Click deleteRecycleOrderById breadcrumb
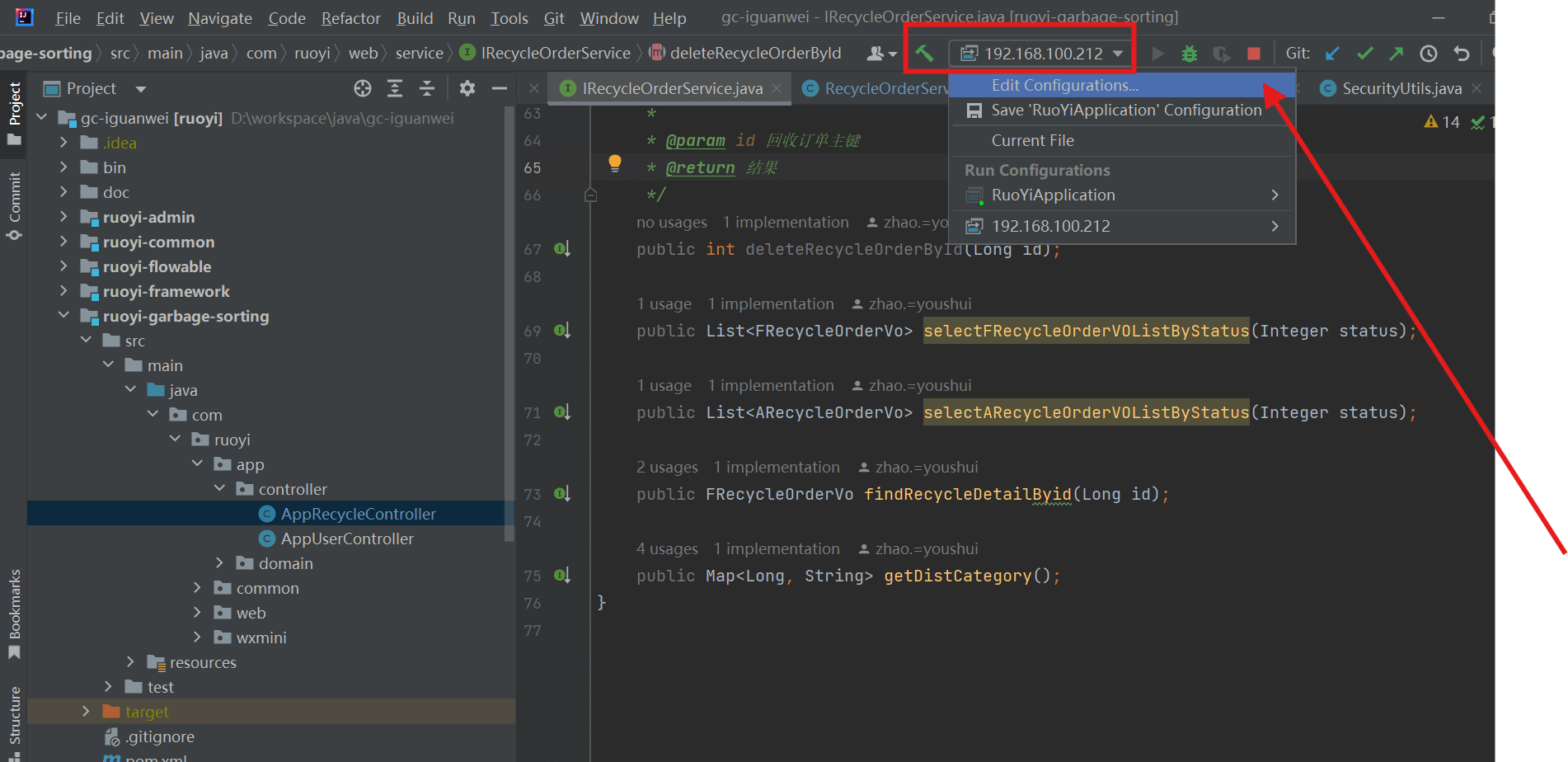 pos(754,54)
